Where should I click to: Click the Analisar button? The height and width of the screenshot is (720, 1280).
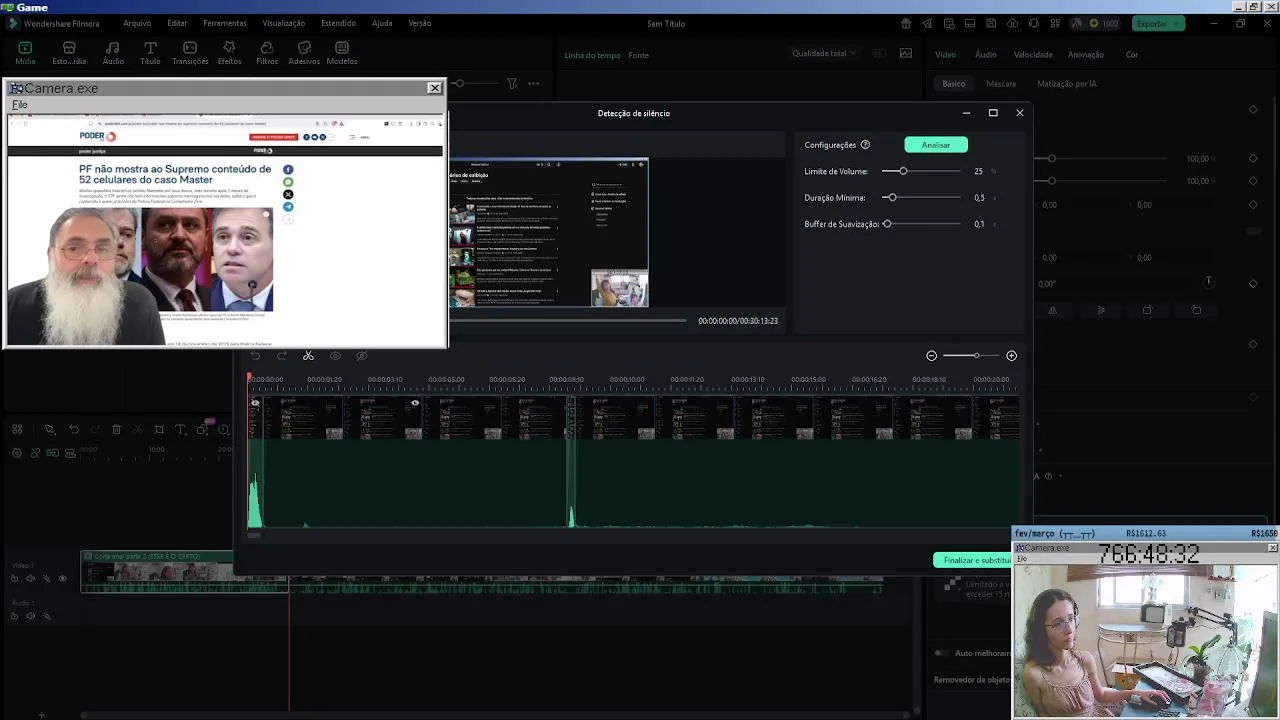(936, 145)
